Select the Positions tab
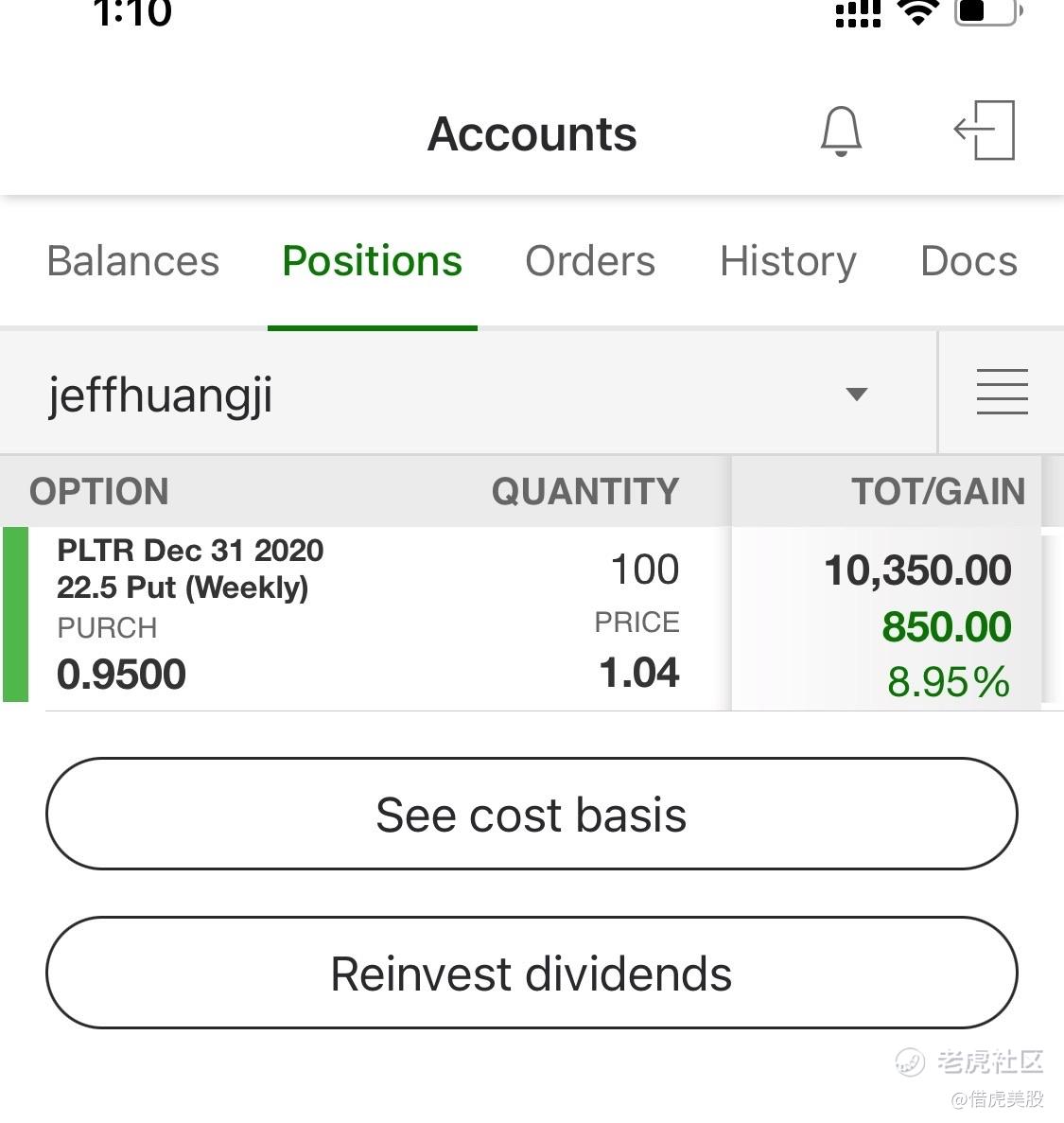 [x=372, y=261]
